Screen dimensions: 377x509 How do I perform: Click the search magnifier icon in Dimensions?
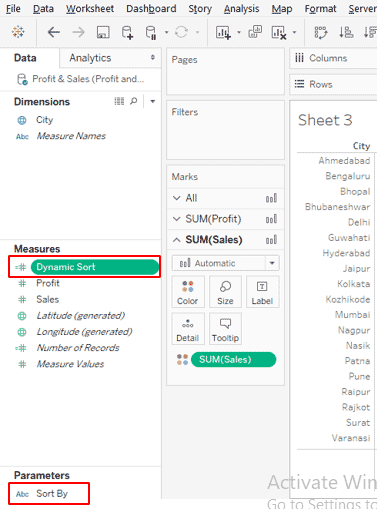click(x=134, y=101)
